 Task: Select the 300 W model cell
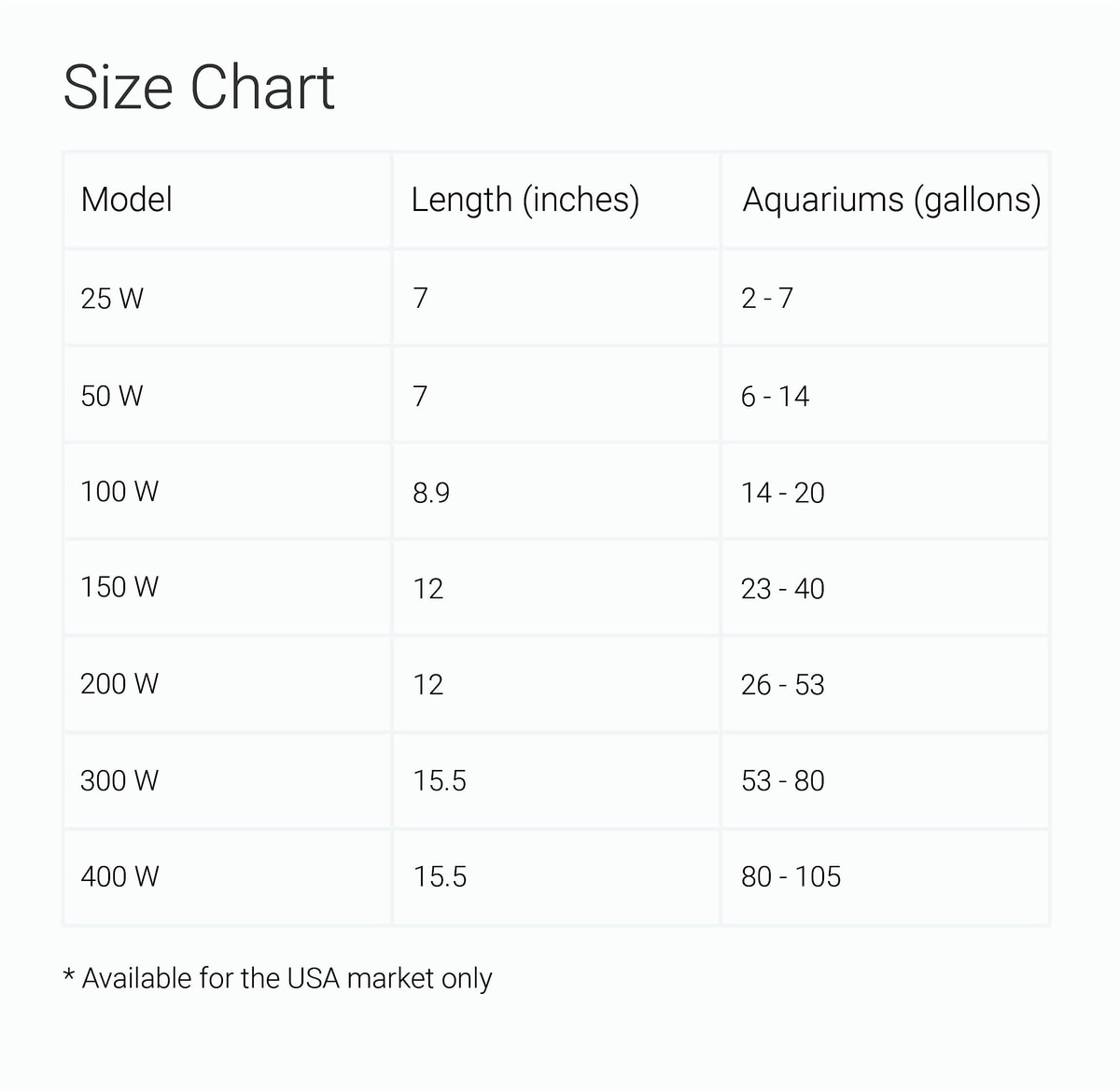coord(119,780)
